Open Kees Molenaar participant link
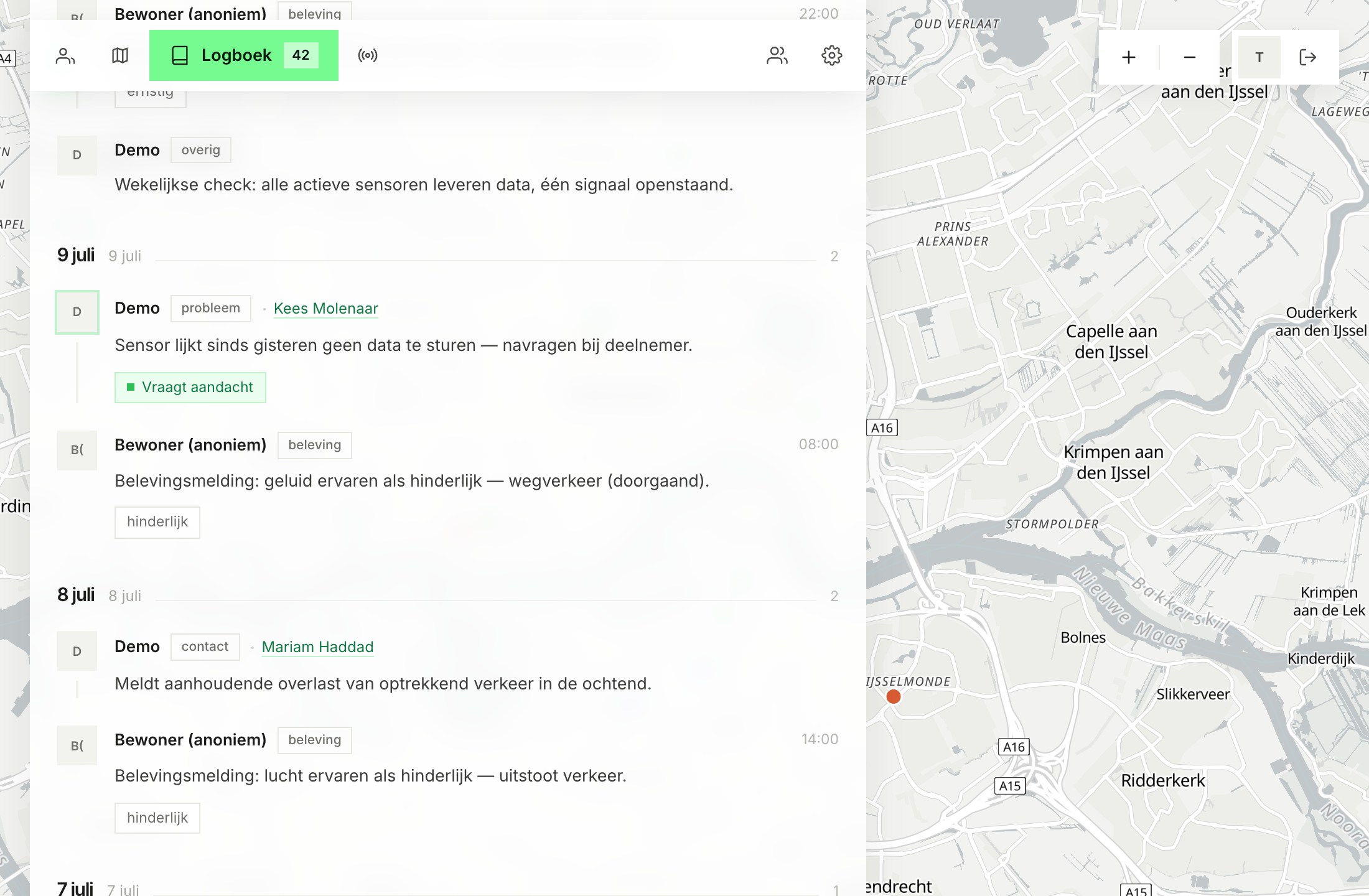The image size is (1369, 896). coord(326,309)
